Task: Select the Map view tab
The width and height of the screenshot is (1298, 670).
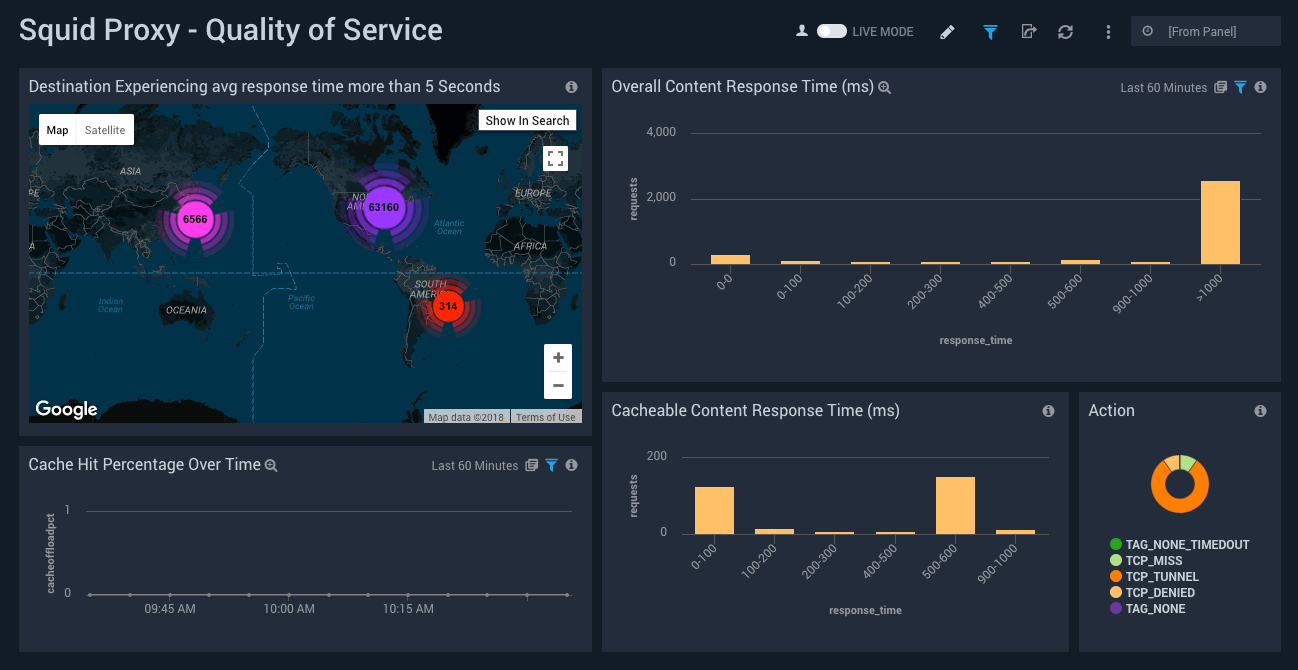Action: pos(57,130)
